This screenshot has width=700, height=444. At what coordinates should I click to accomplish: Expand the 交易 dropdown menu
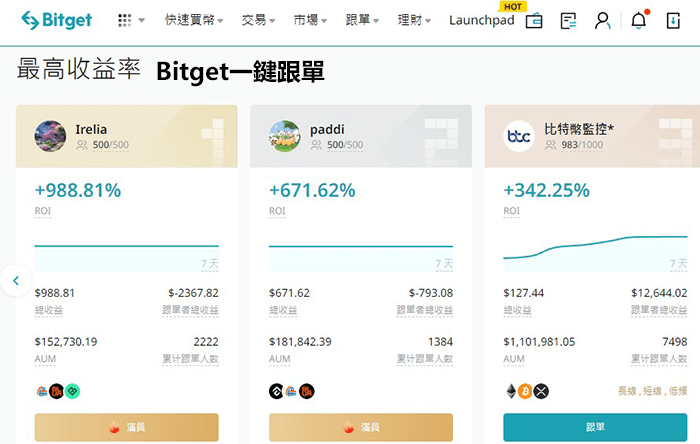(258, 20)
